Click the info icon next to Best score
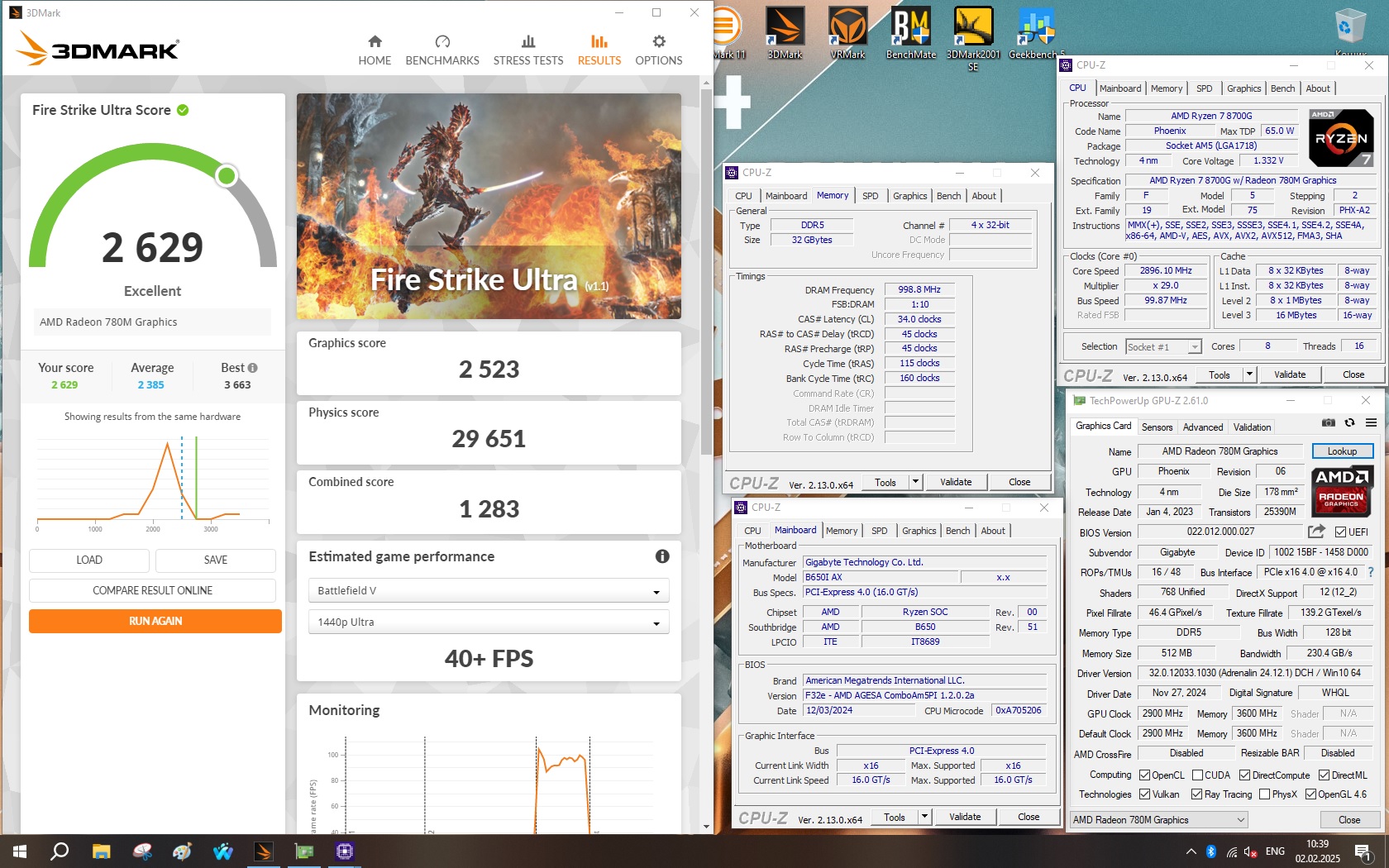 click(253, 368)
